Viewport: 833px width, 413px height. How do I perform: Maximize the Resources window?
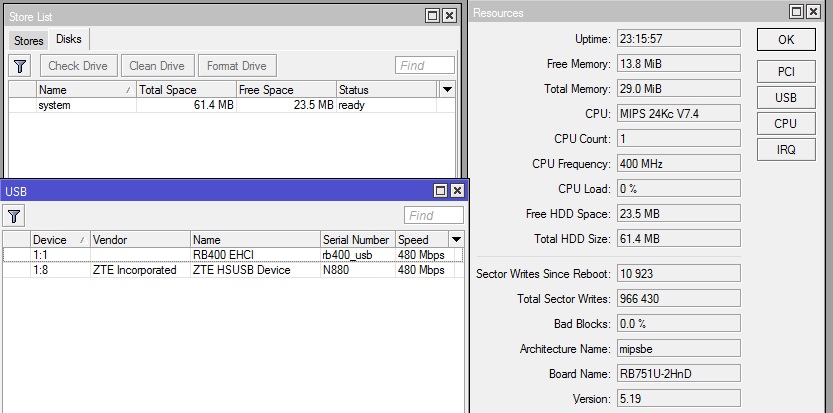pos(796,12)
